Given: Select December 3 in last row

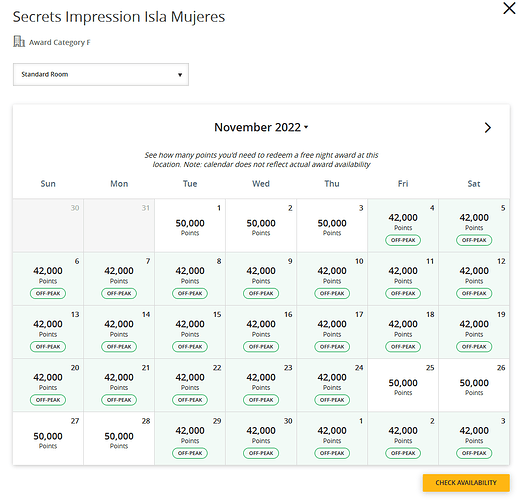Looking at the screenshot, I should [x=474, y=439].
